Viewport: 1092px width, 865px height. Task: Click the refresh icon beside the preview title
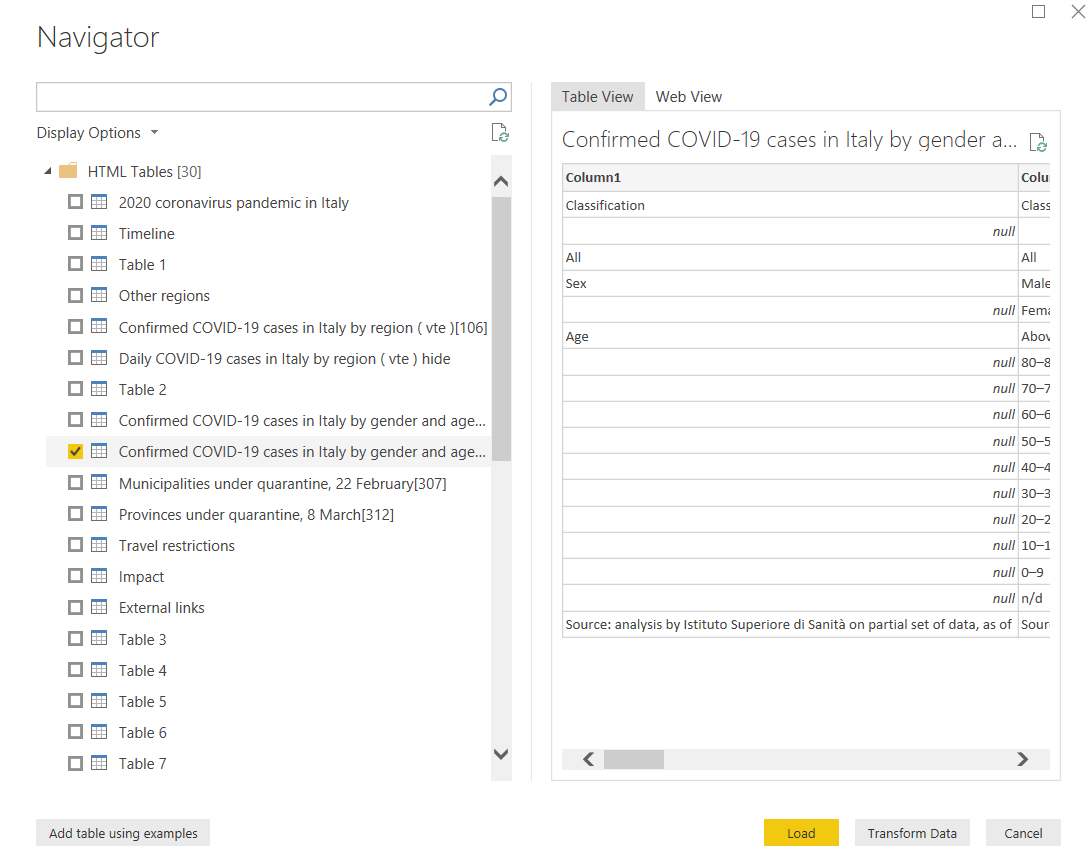tap(1038, 142)
